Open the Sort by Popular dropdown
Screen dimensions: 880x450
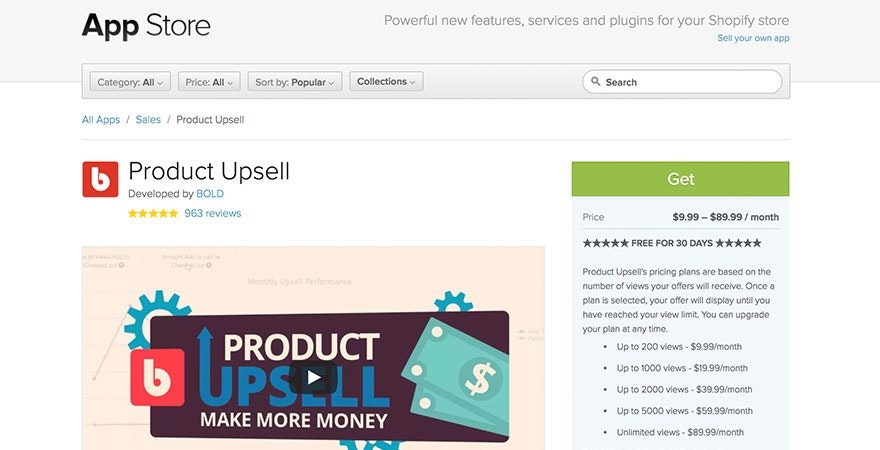tap(295, 82)
